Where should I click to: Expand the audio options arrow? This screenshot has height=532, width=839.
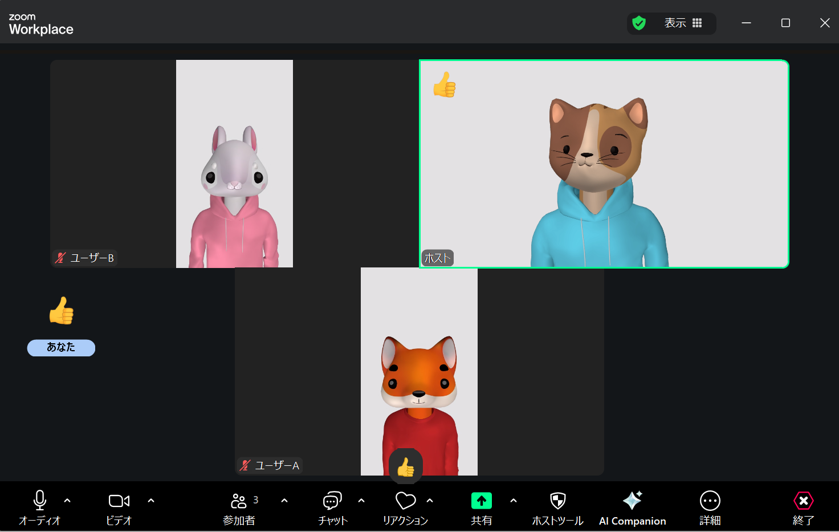[x=67, y=501]
